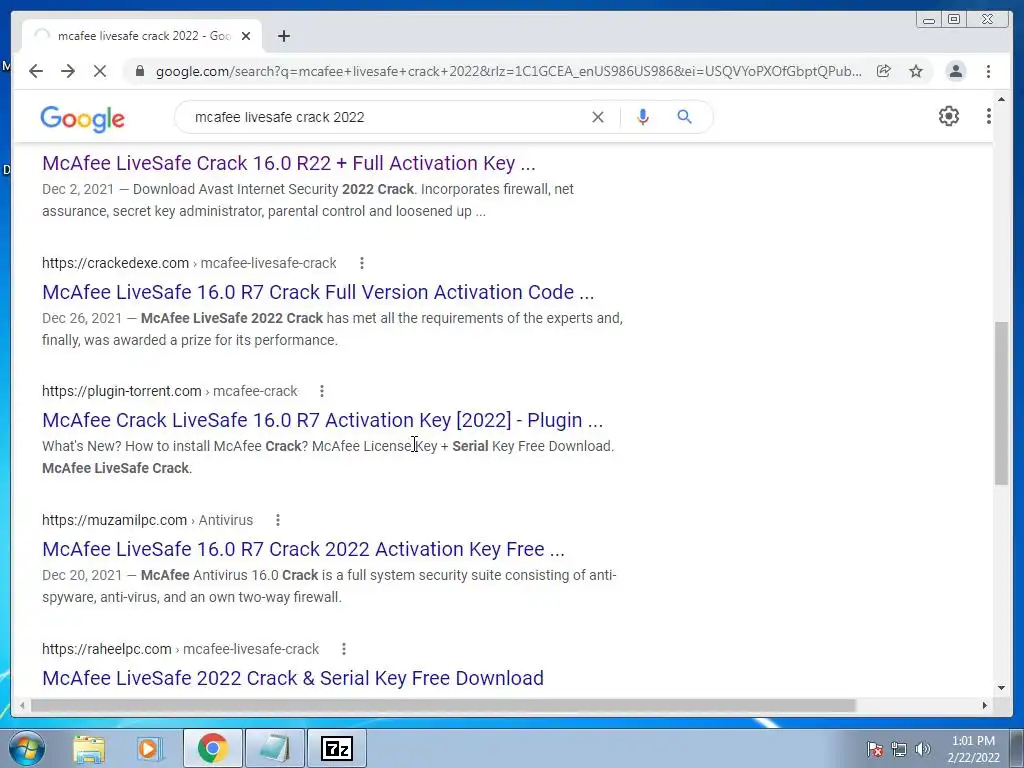Click the vertical scrollbar thumb

[1001, 403]
